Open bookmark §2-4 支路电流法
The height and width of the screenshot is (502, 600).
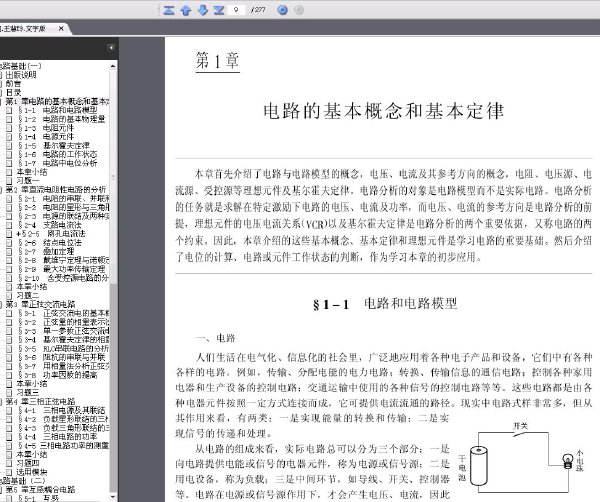click(50, 225)
